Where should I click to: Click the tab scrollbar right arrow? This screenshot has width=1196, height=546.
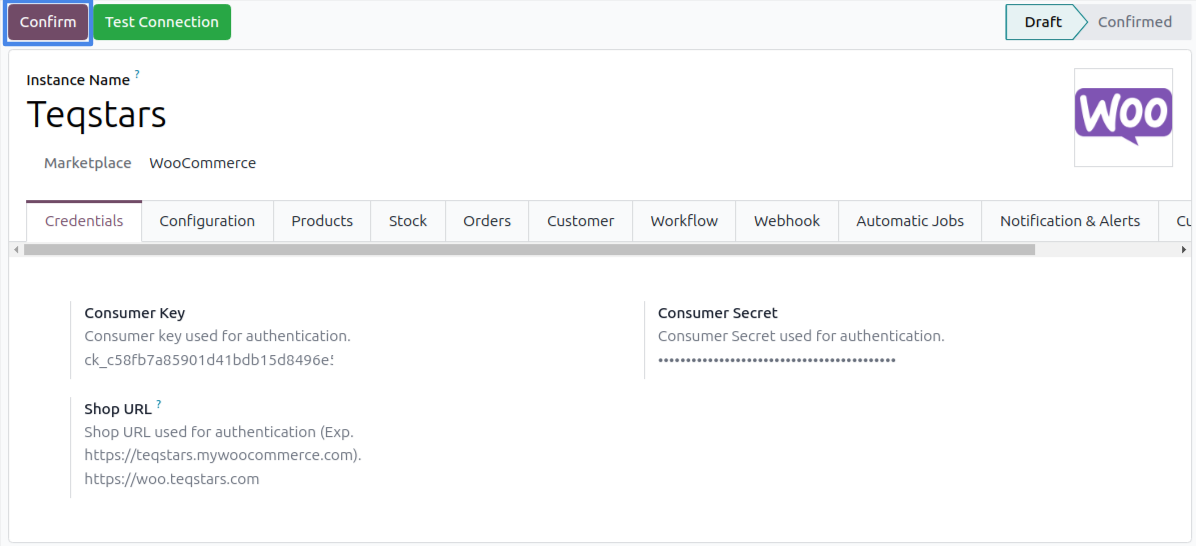[x=1184, y=249]
